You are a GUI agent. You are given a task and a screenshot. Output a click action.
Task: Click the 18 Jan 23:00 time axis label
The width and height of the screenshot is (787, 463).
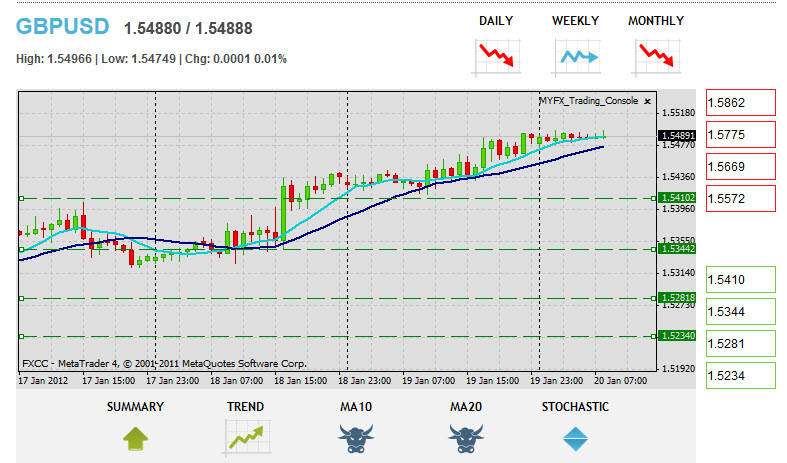(x=364, y=381)
